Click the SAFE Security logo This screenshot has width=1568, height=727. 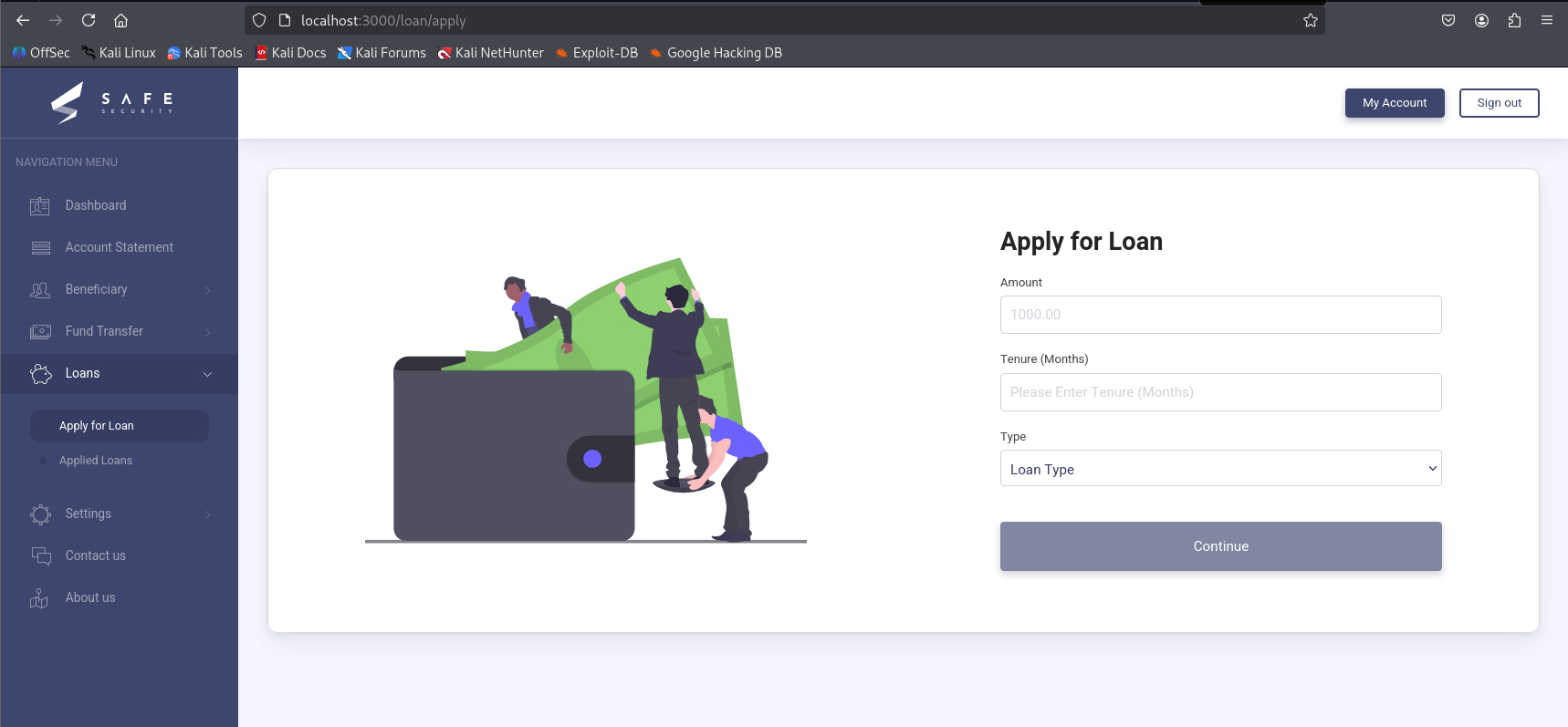[111, 102]
